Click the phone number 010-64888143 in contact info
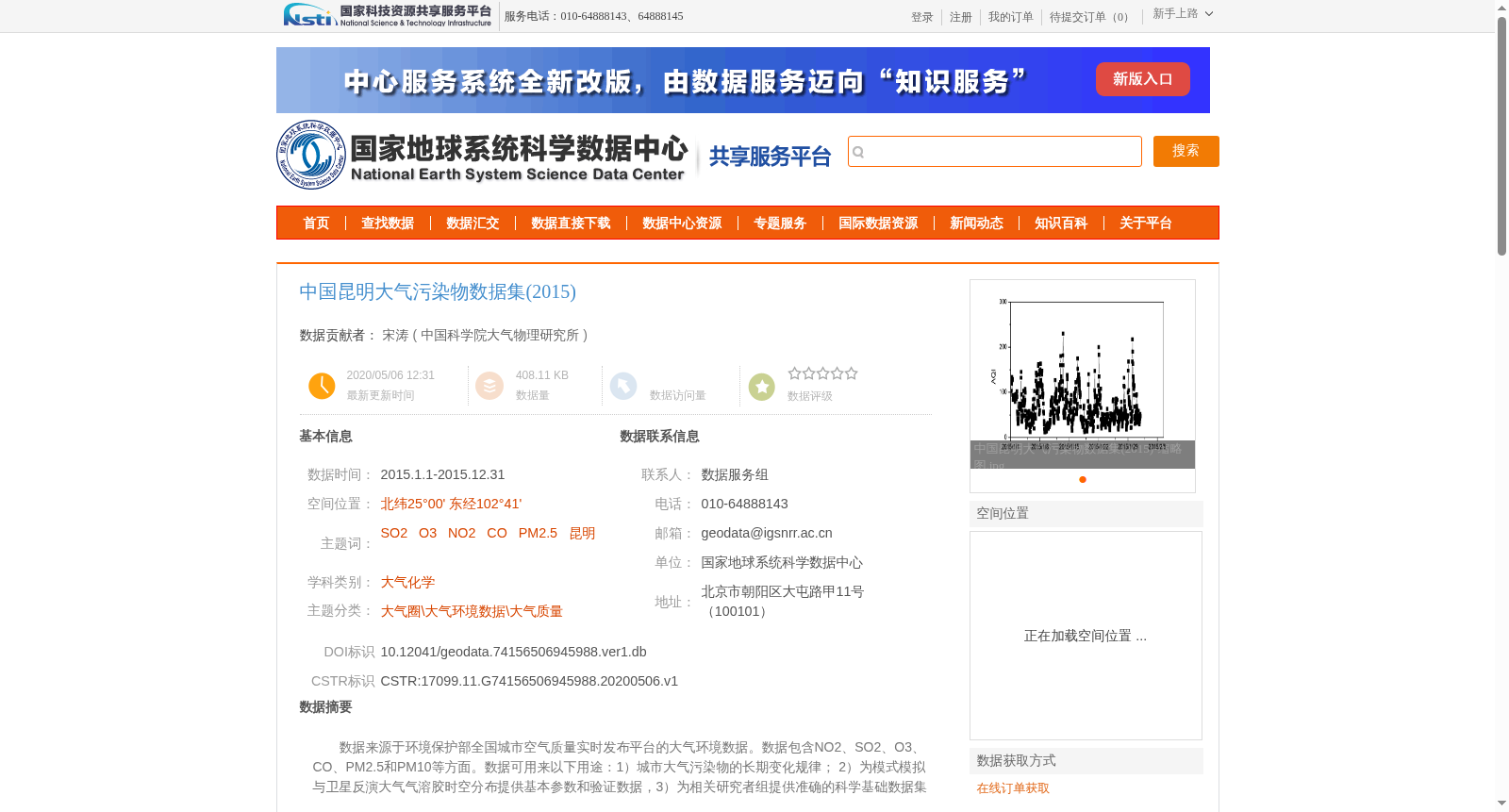The image size is (1509, 812). point(744,504)
